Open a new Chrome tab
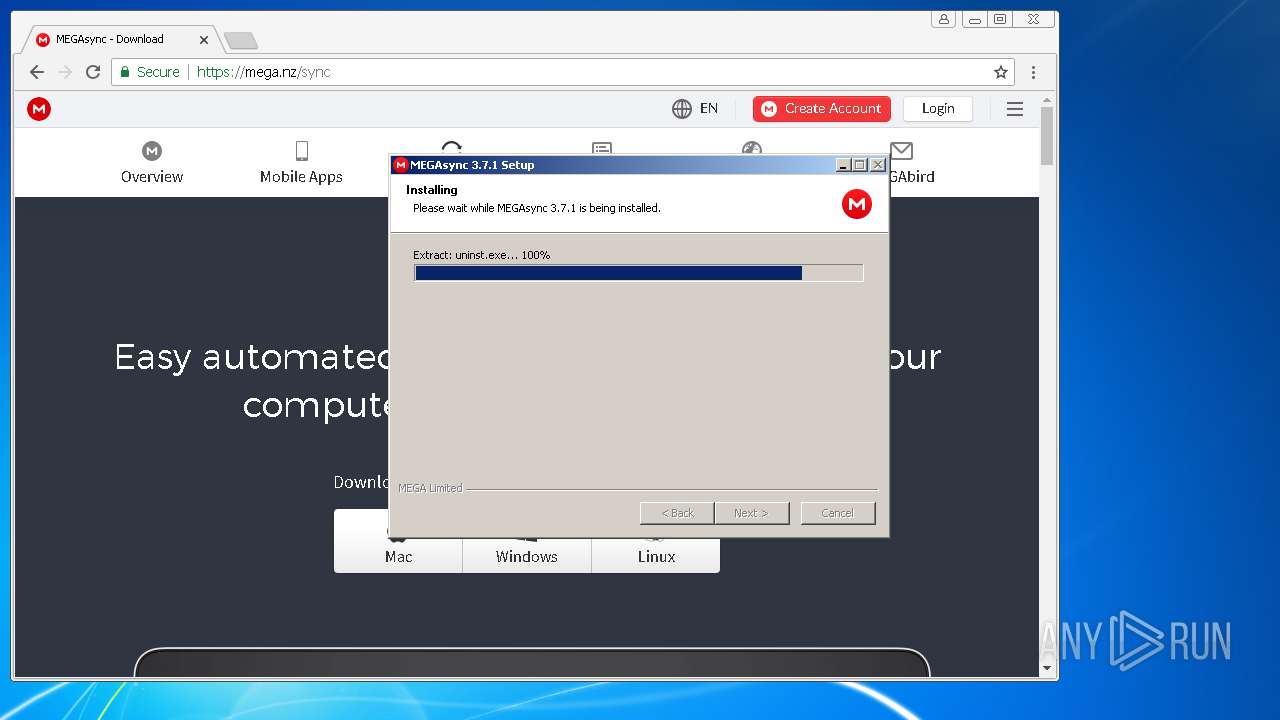 [240, 40]
